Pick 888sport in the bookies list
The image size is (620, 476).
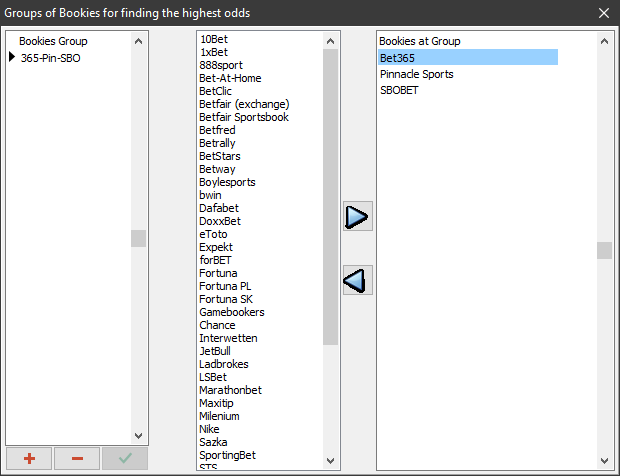coord(221,65)
